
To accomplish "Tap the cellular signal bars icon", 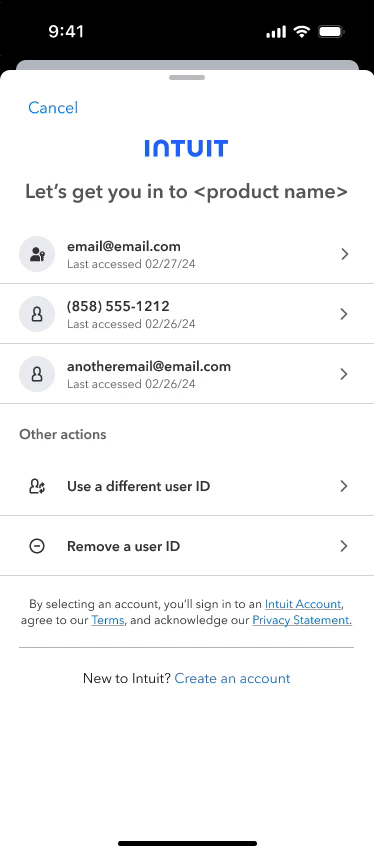I will click(276, 33).
